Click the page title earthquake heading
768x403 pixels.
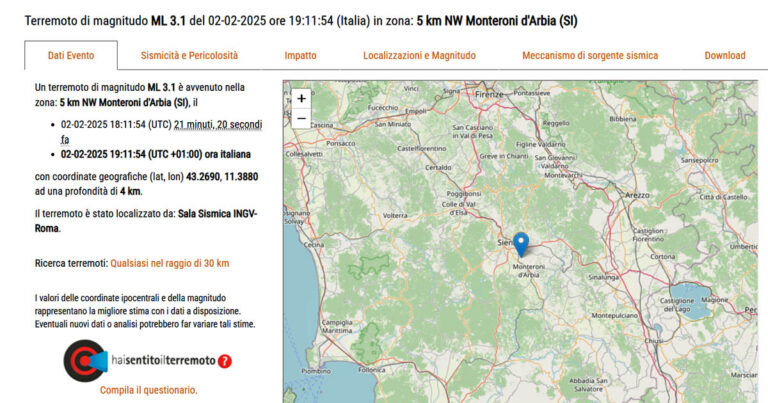tap(300, 20)
